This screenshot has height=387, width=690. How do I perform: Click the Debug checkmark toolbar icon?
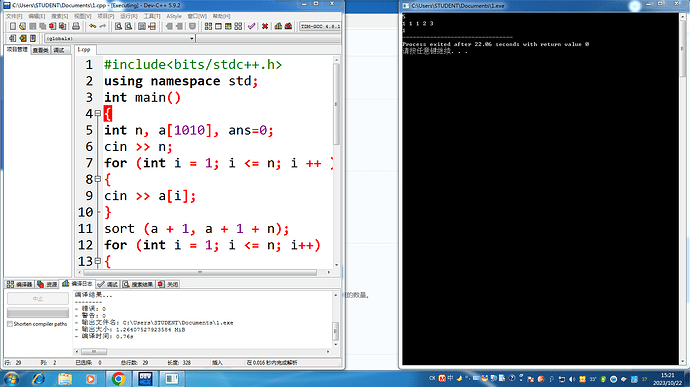click(251, 26)
